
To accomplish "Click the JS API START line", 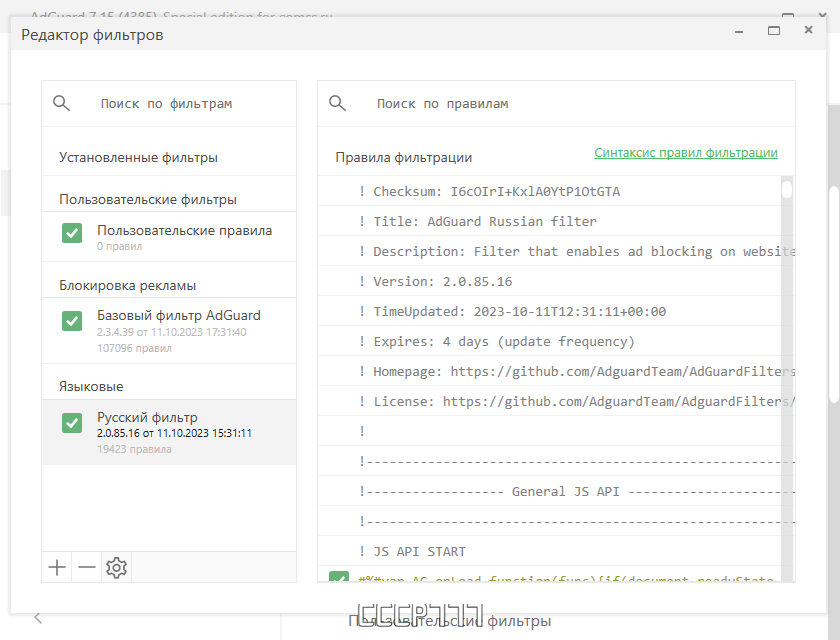I will coord(556,551).
